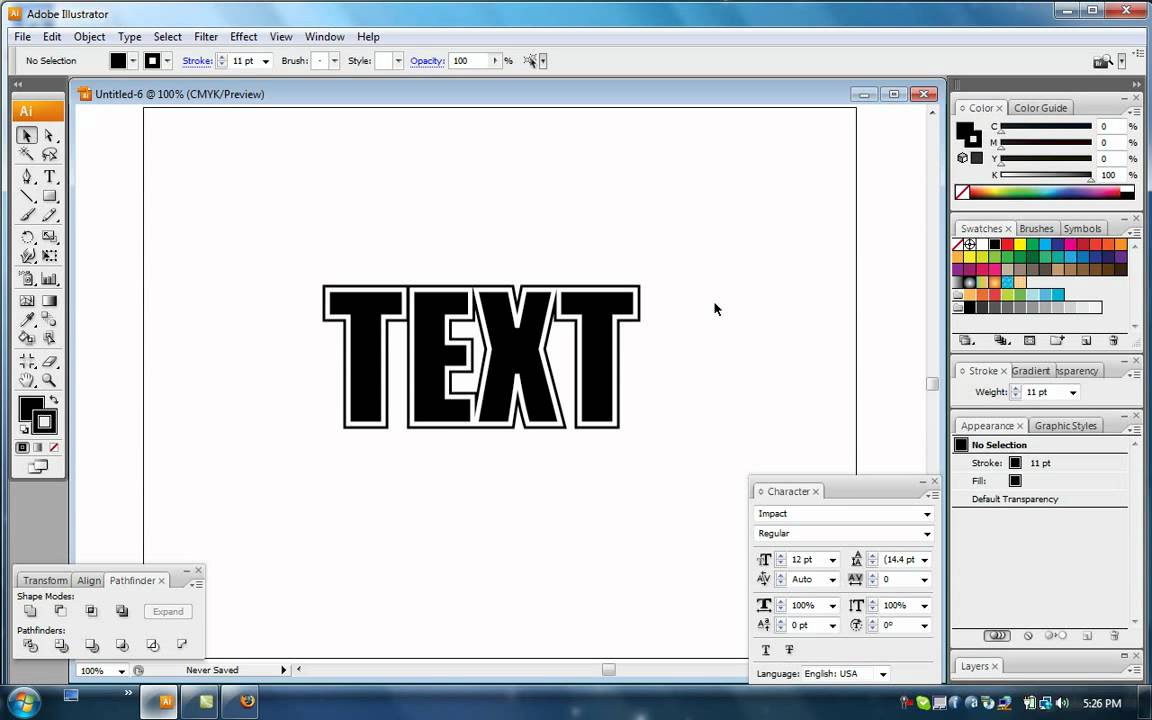Viewport: 1152px width, 720px height.
Task: Toggle the Strikethrough button in Character panel
Action: (x=789, y=650)
